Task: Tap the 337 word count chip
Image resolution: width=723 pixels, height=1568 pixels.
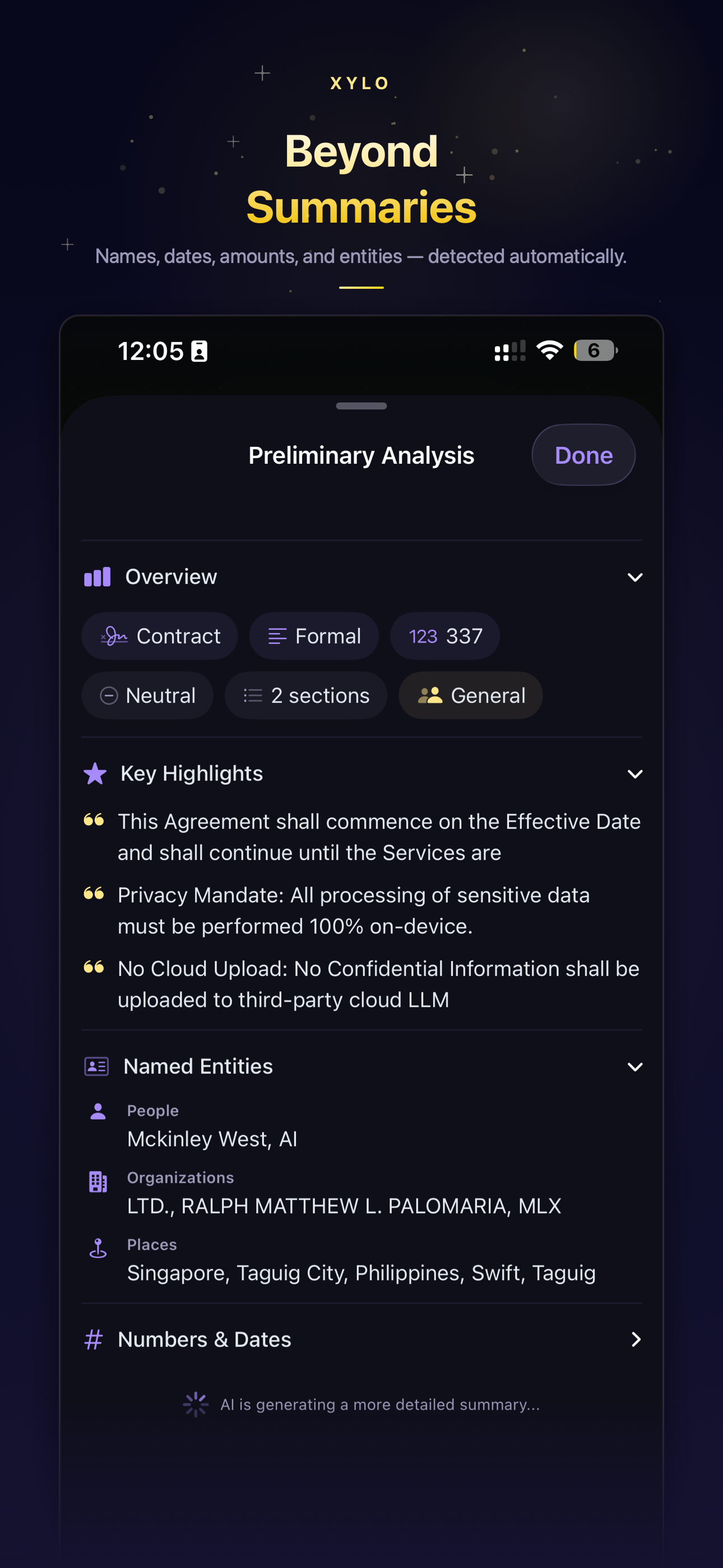Action: 445,636
